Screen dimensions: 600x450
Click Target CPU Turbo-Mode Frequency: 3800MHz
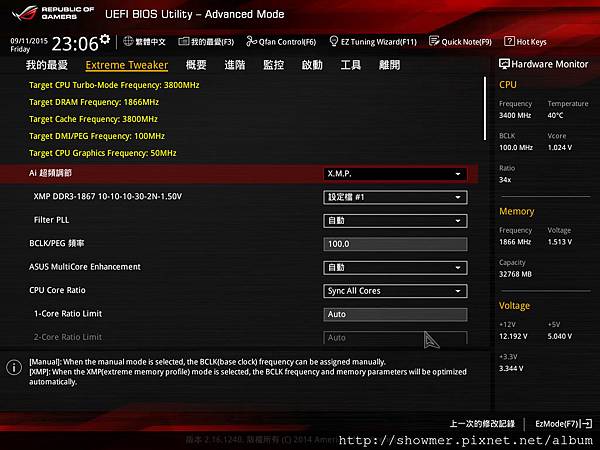[x=114, y=85]
